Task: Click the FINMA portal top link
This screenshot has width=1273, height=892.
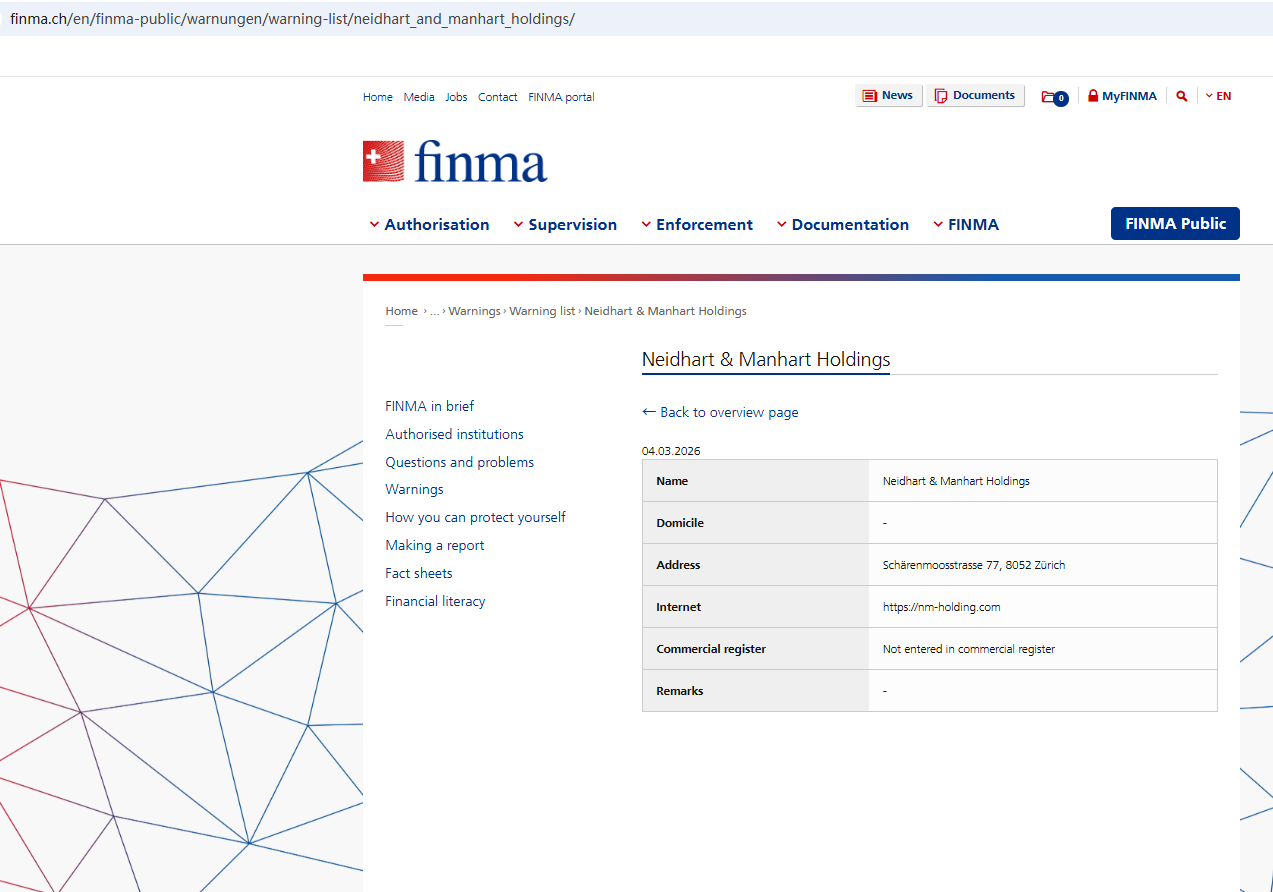Action: click(x=561, y=97)
